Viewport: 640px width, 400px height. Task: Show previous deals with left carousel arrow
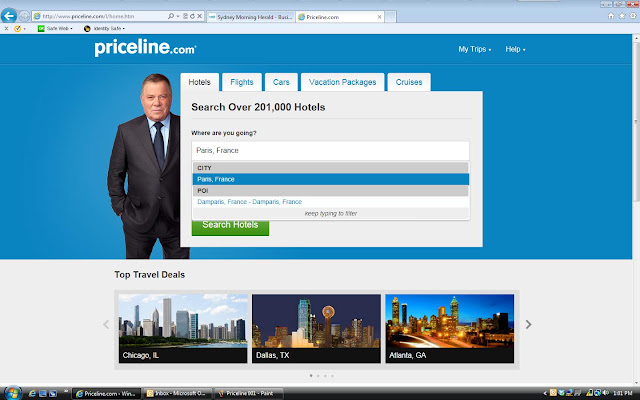click(x=106, y=324)
